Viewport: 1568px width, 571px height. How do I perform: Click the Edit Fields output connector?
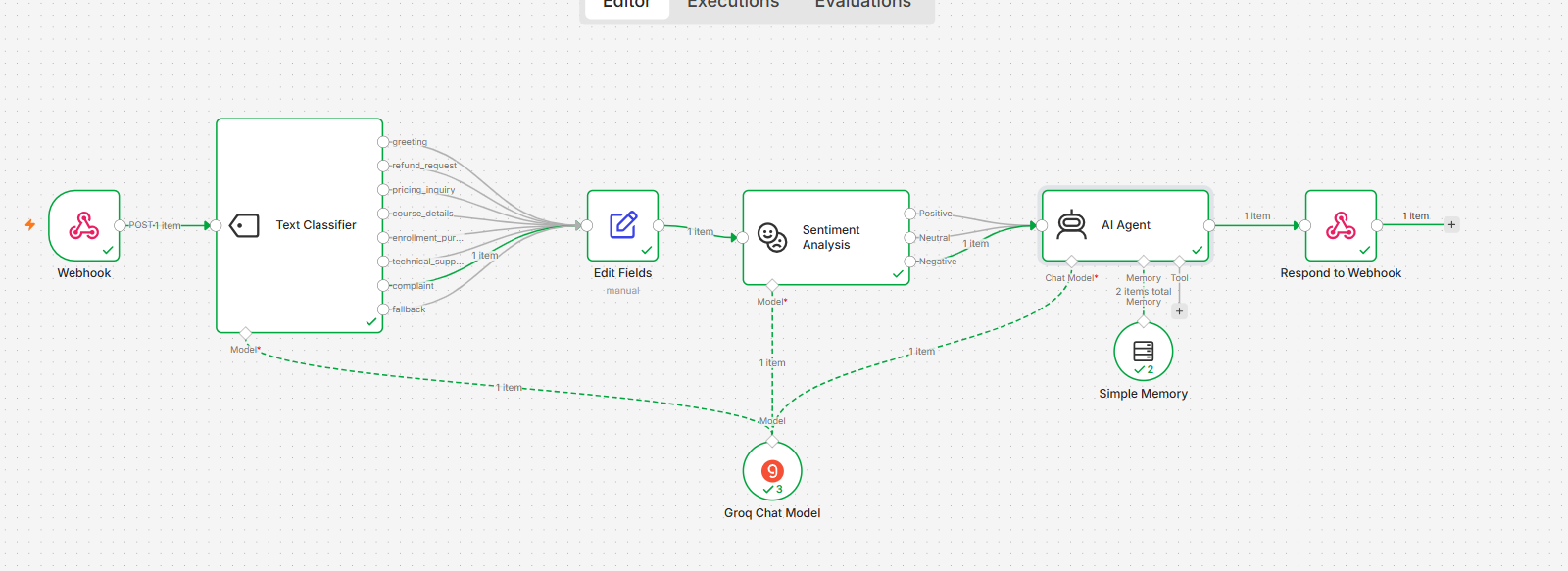coord(659,225)
